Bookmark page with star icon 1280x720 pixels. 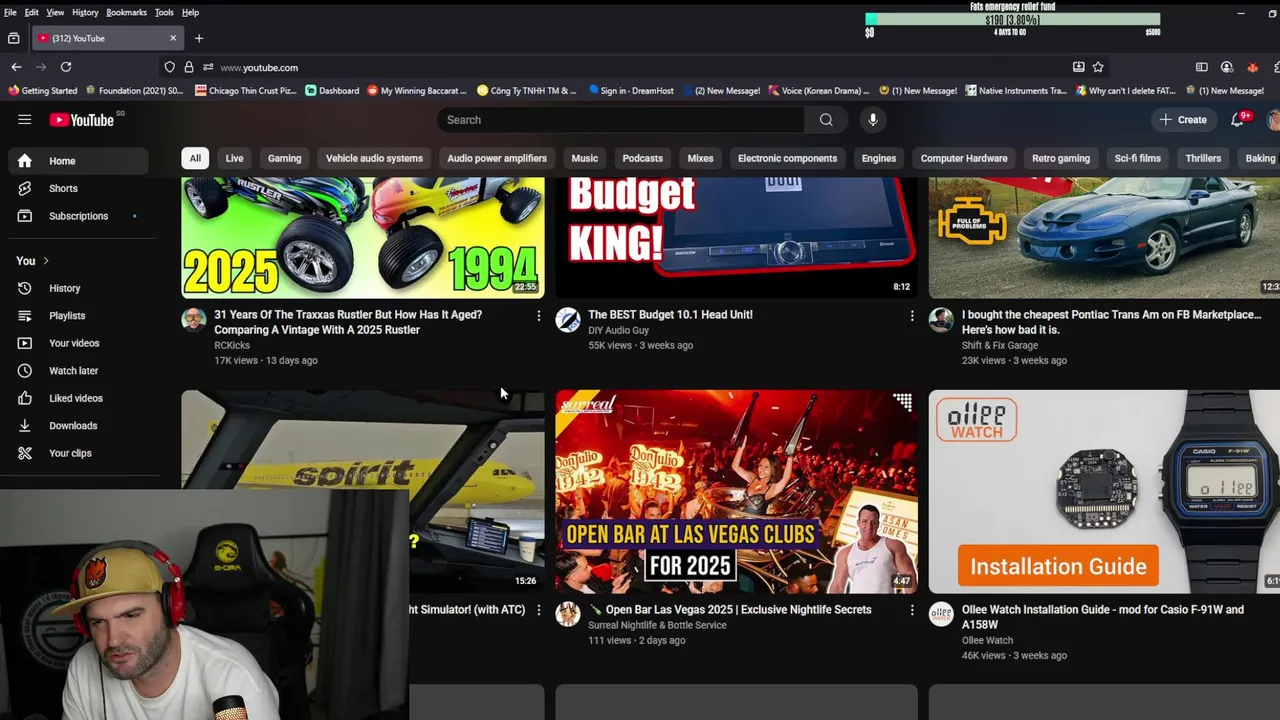coord(1098,67)
